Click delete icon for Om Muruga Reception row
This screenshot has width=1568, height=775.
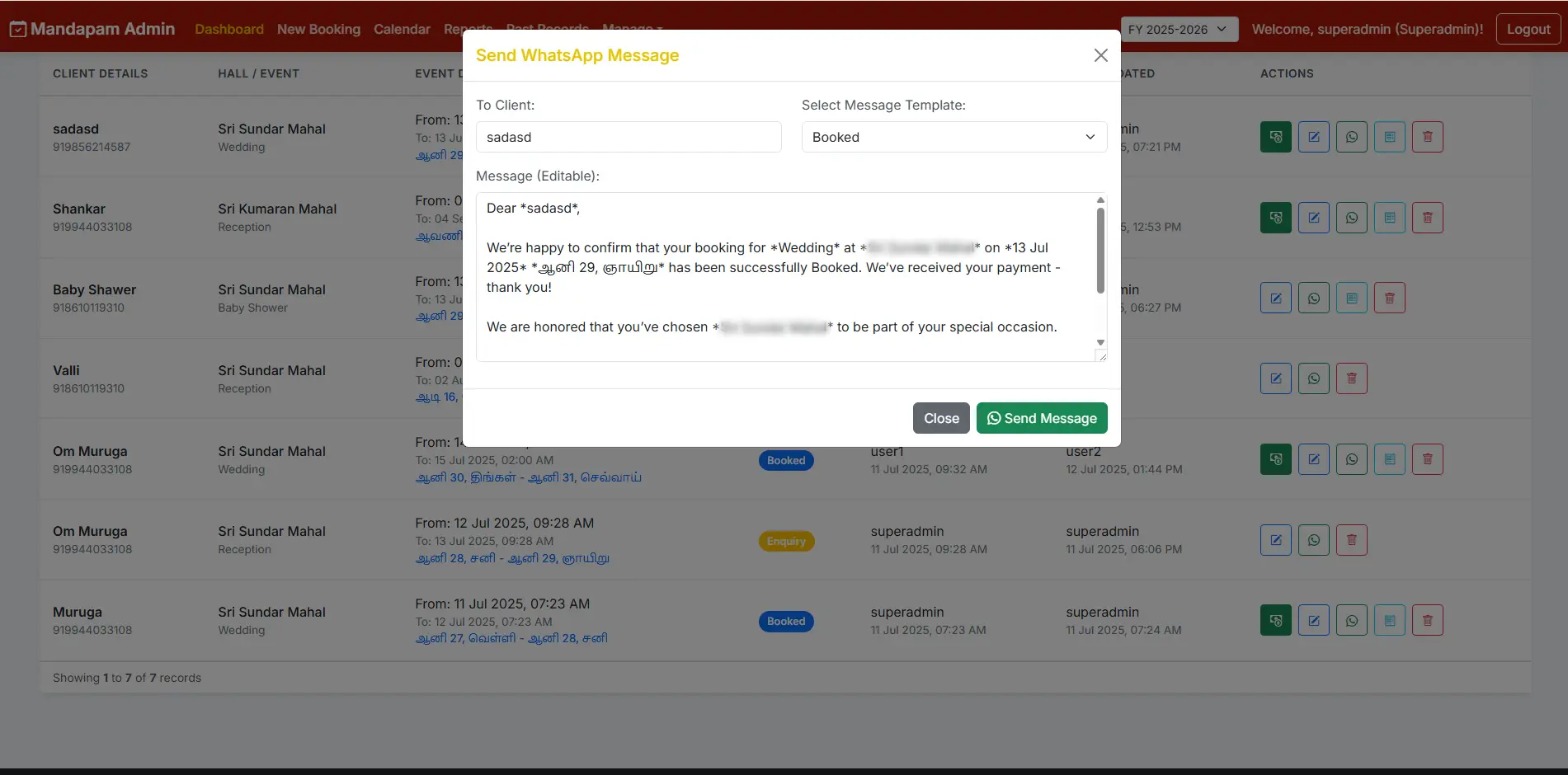point(1351,540)
